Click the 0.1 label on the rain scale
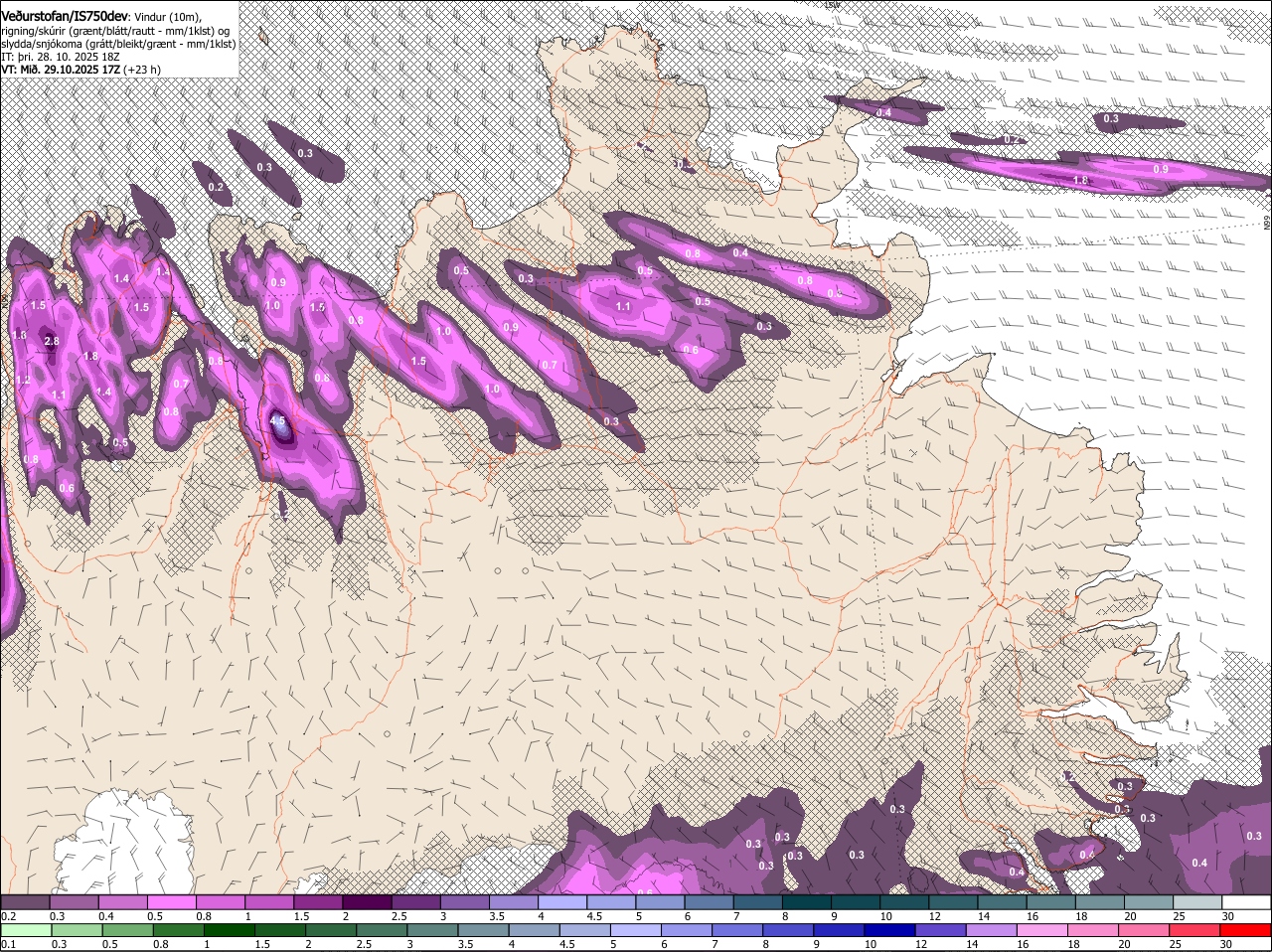This screenshot has width=1272, height=952. point(9,944)
